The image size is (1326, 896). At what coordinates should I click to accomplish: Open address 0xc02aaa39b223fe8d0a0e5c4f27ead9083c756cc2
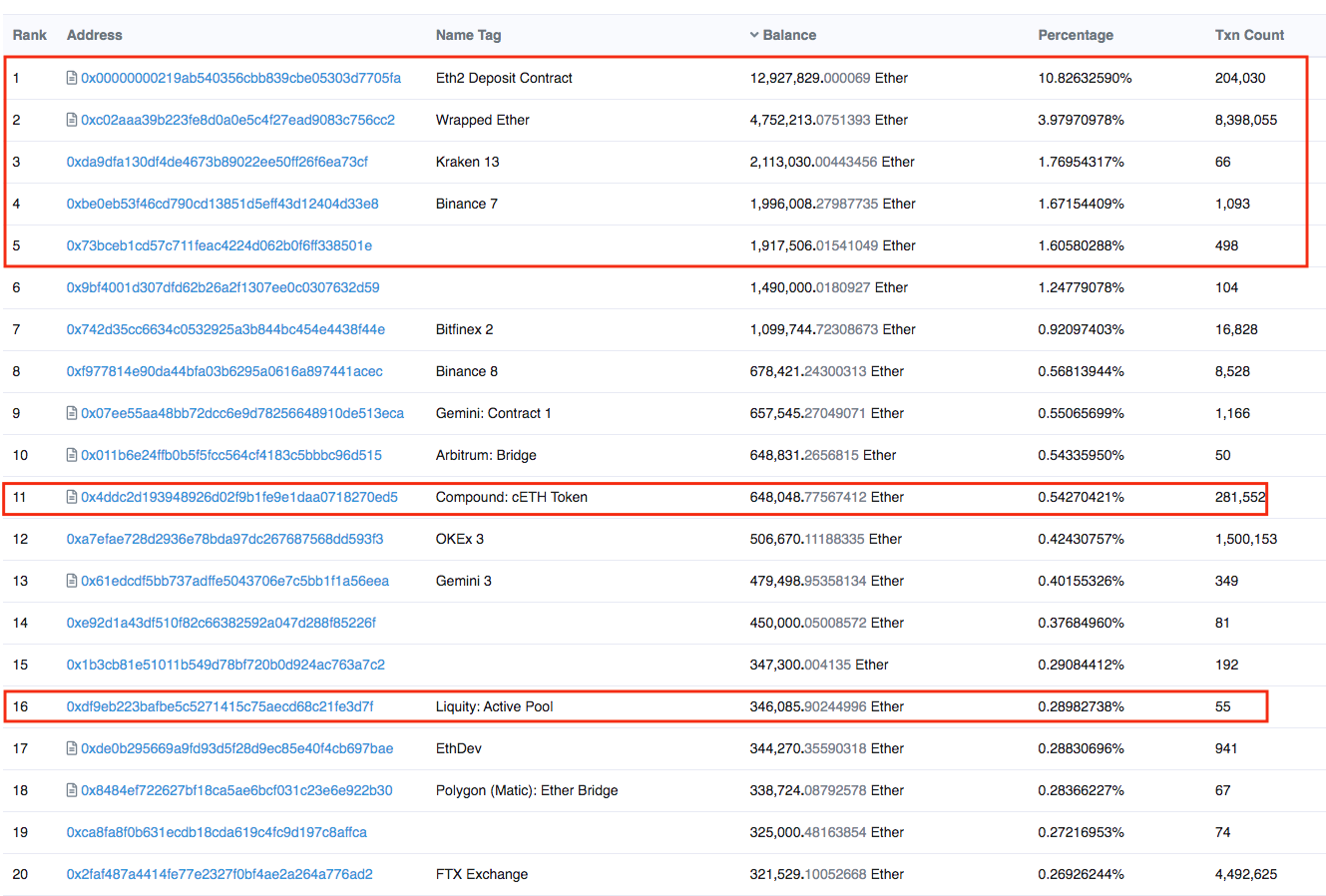point(237,120)
